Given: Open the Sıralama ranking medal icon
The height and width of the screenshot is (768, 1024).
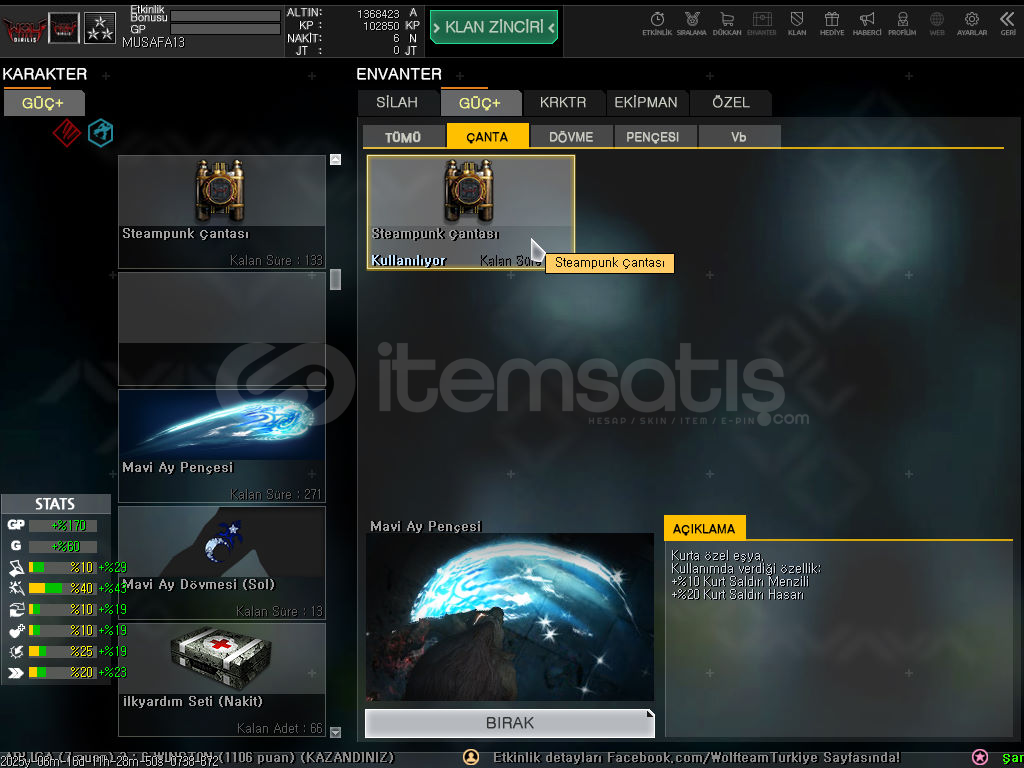Looking at the screenshot, I should 691,22.
